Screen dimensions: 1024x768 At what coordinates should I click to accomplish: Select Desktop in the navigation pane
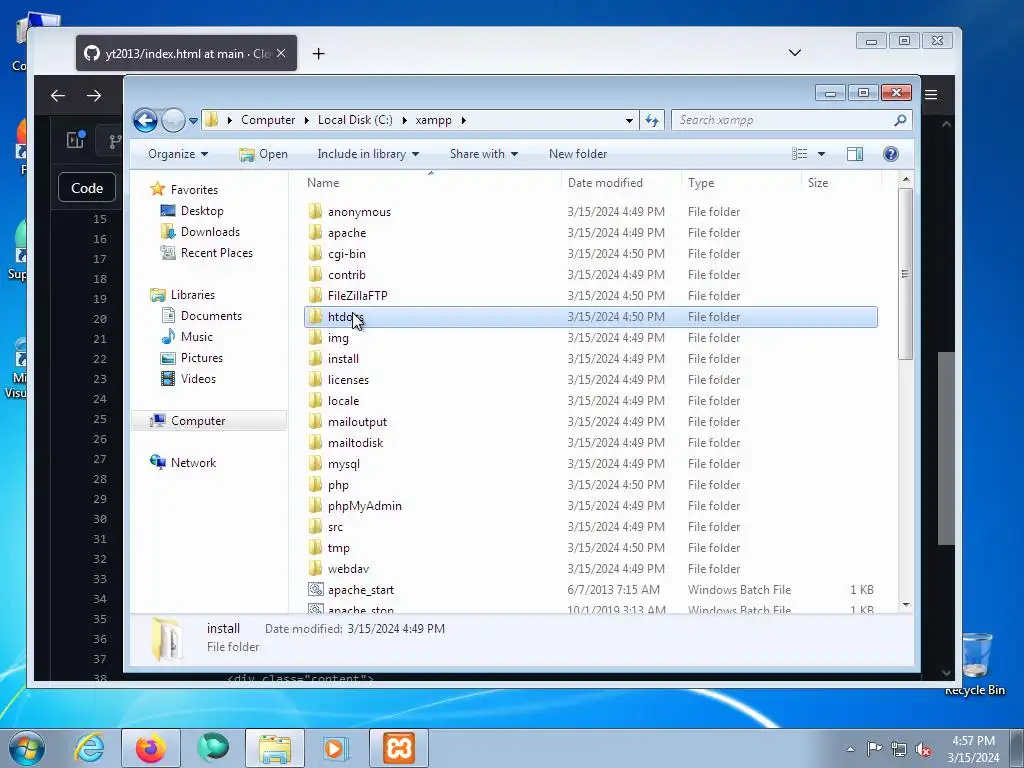202,211
